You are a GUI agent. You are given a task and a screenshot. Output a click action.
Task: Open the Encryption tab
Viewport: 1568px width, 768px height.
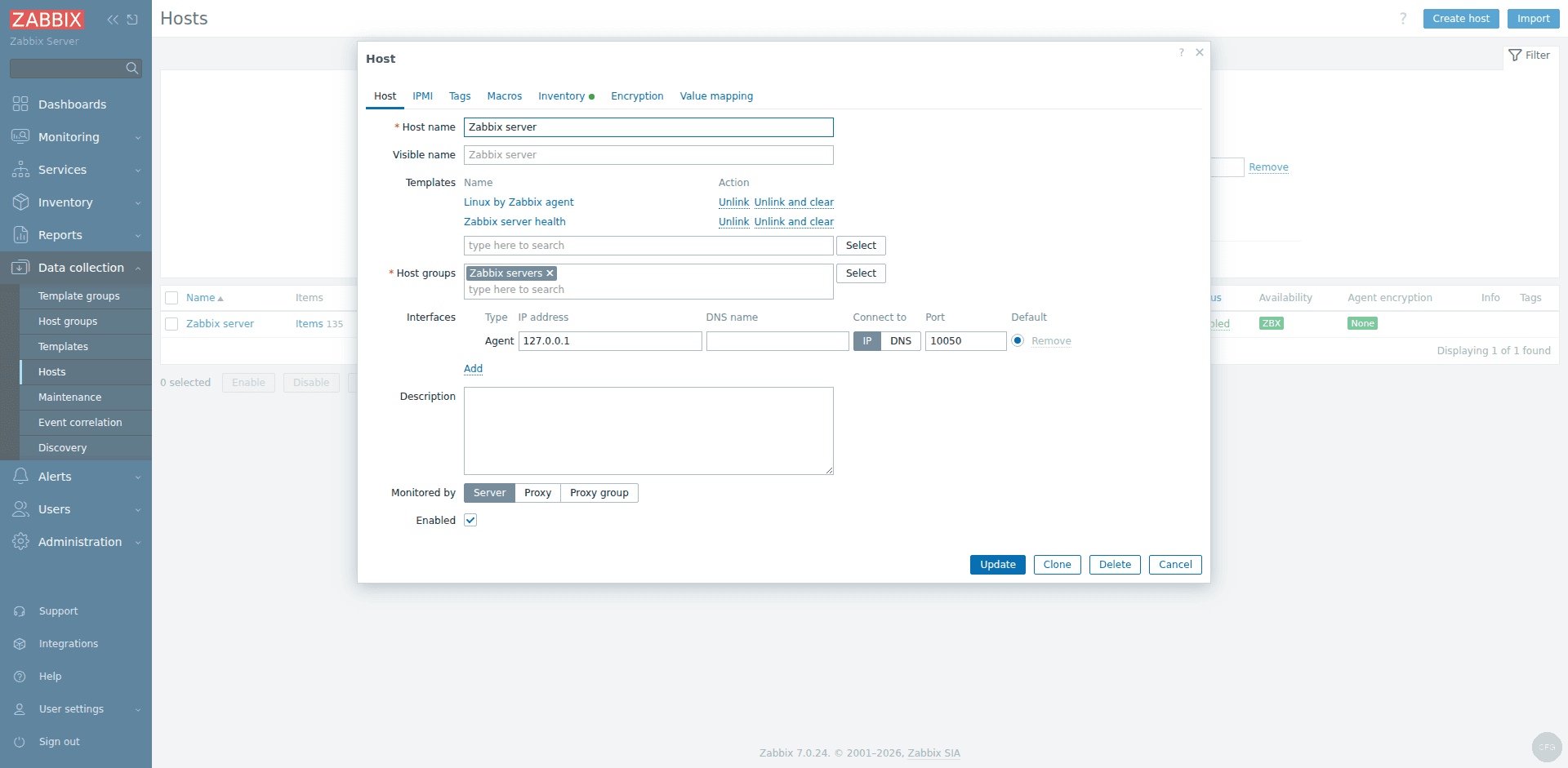[x=636, y=95]
